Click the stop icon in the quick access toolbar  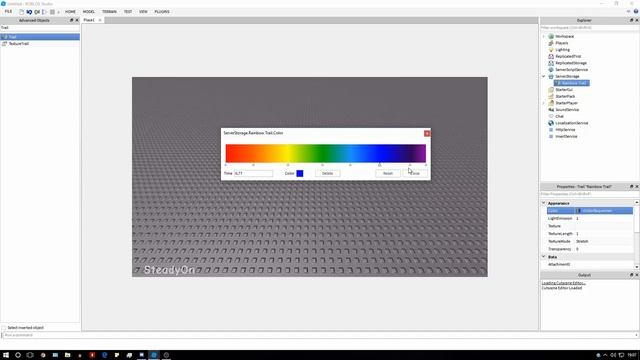pos(52,12)
